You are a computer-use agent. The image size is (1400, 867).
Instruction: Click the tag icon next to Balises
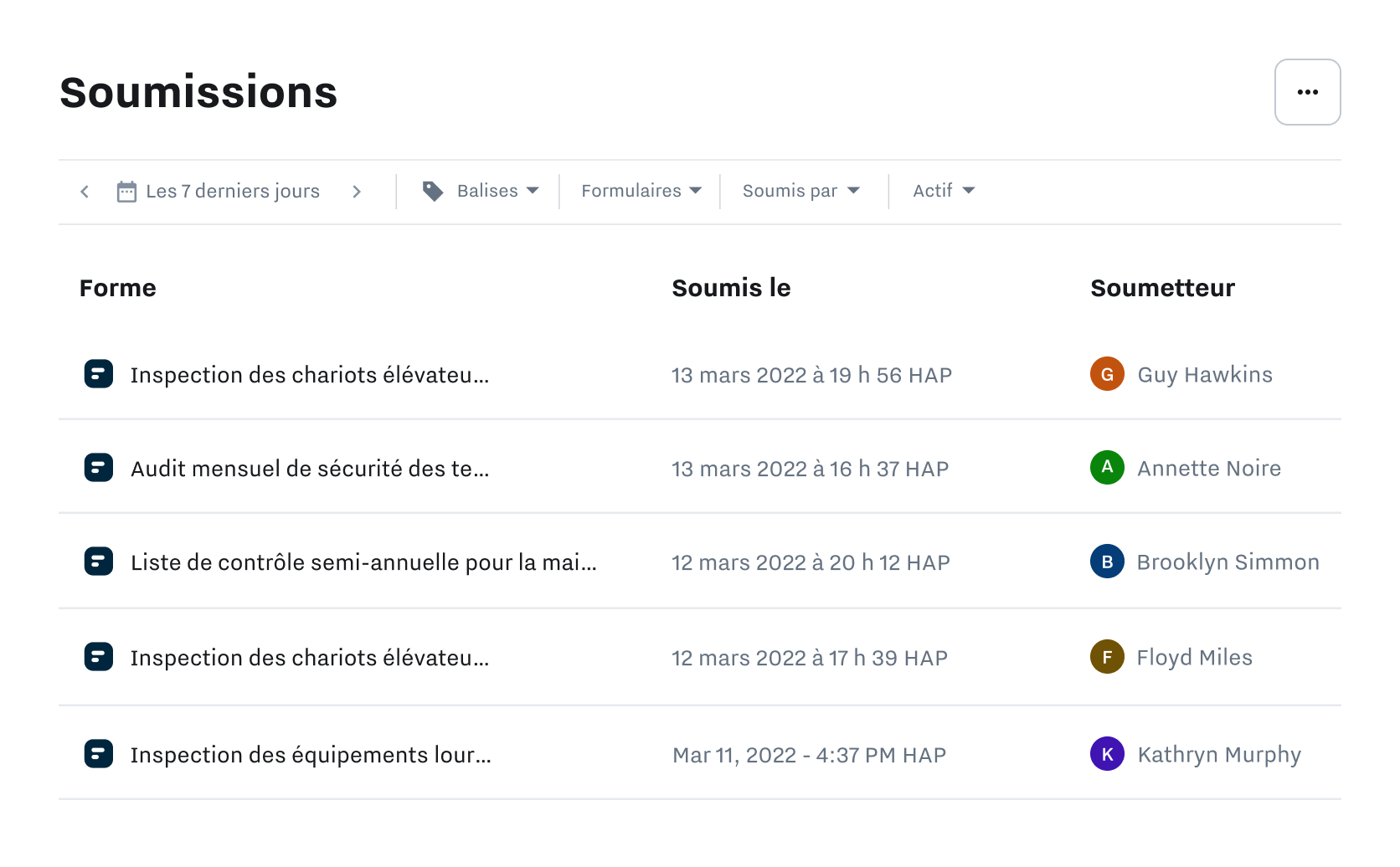tap(433, 191)
